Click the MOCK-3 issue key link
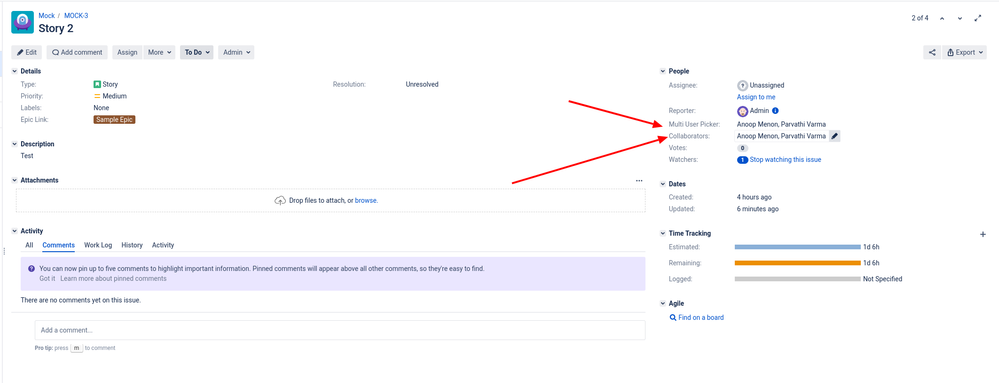 76,15
